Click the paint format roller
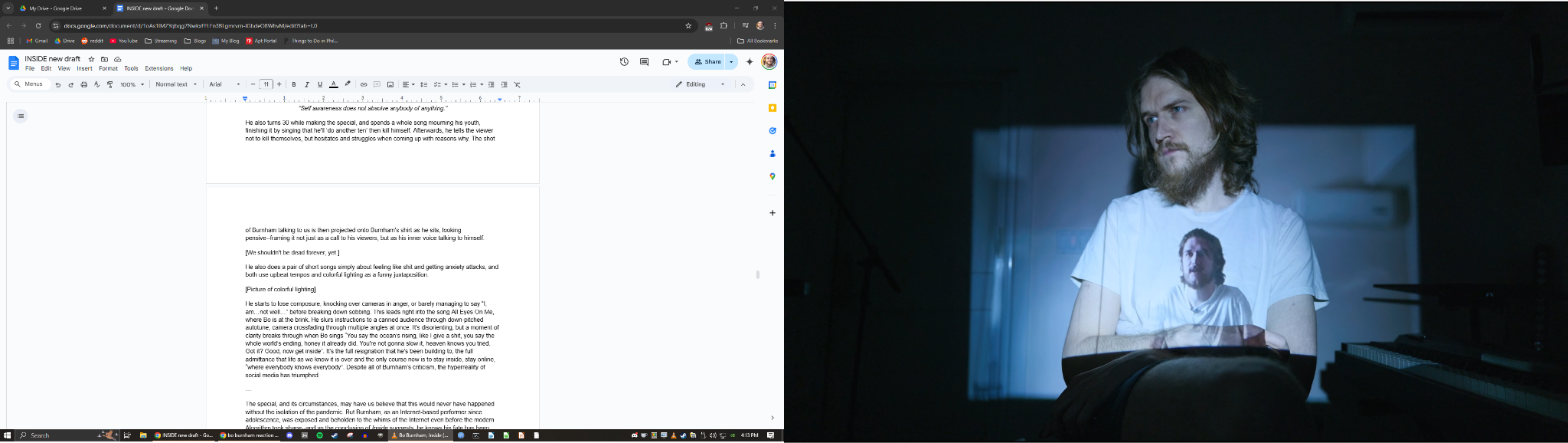Viewport: 1568px width, 443px height. point(109,84)
